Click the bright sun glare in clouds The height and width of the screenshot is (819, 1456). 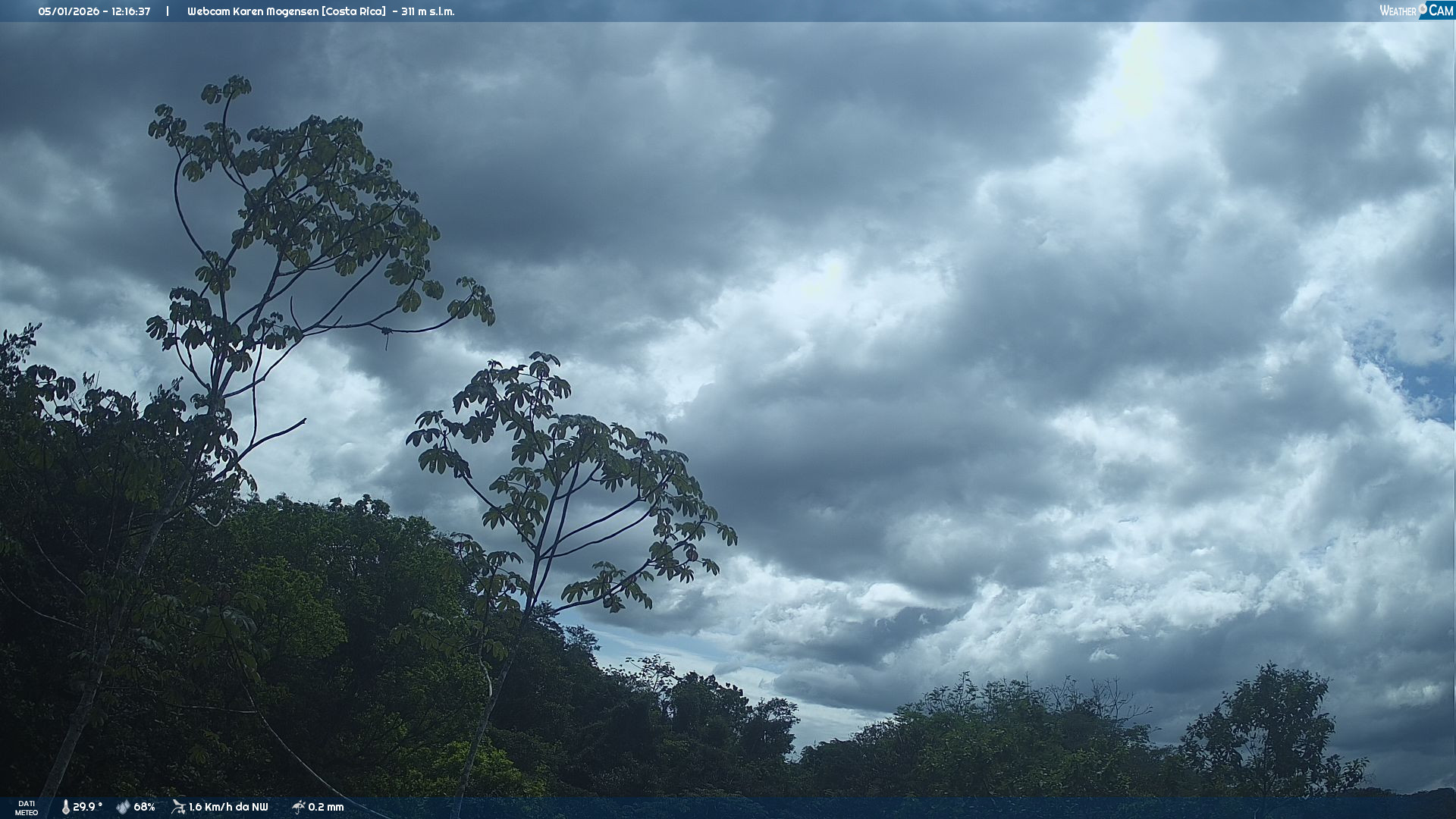tap(1137, 72)
